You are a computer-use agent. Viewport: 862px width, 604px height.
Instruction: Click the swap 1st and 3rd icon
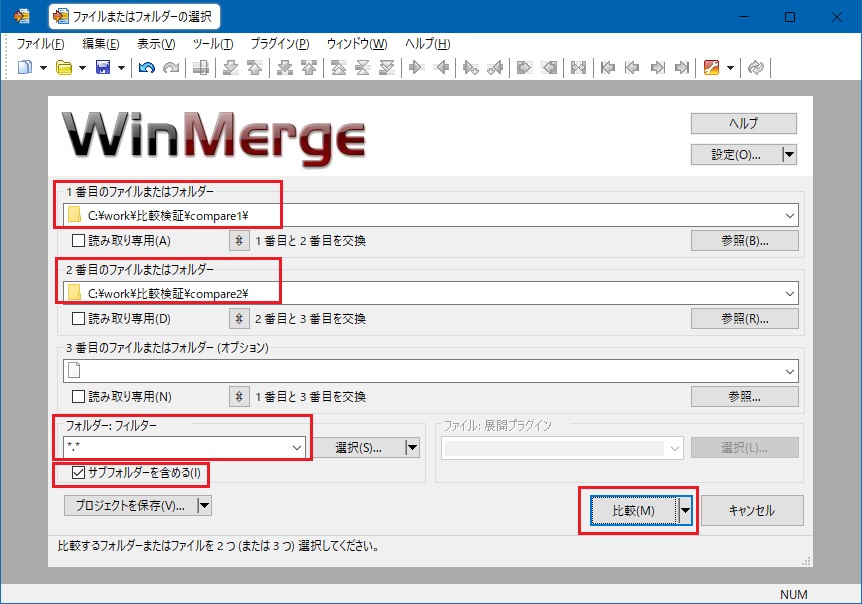pos(239,396)
